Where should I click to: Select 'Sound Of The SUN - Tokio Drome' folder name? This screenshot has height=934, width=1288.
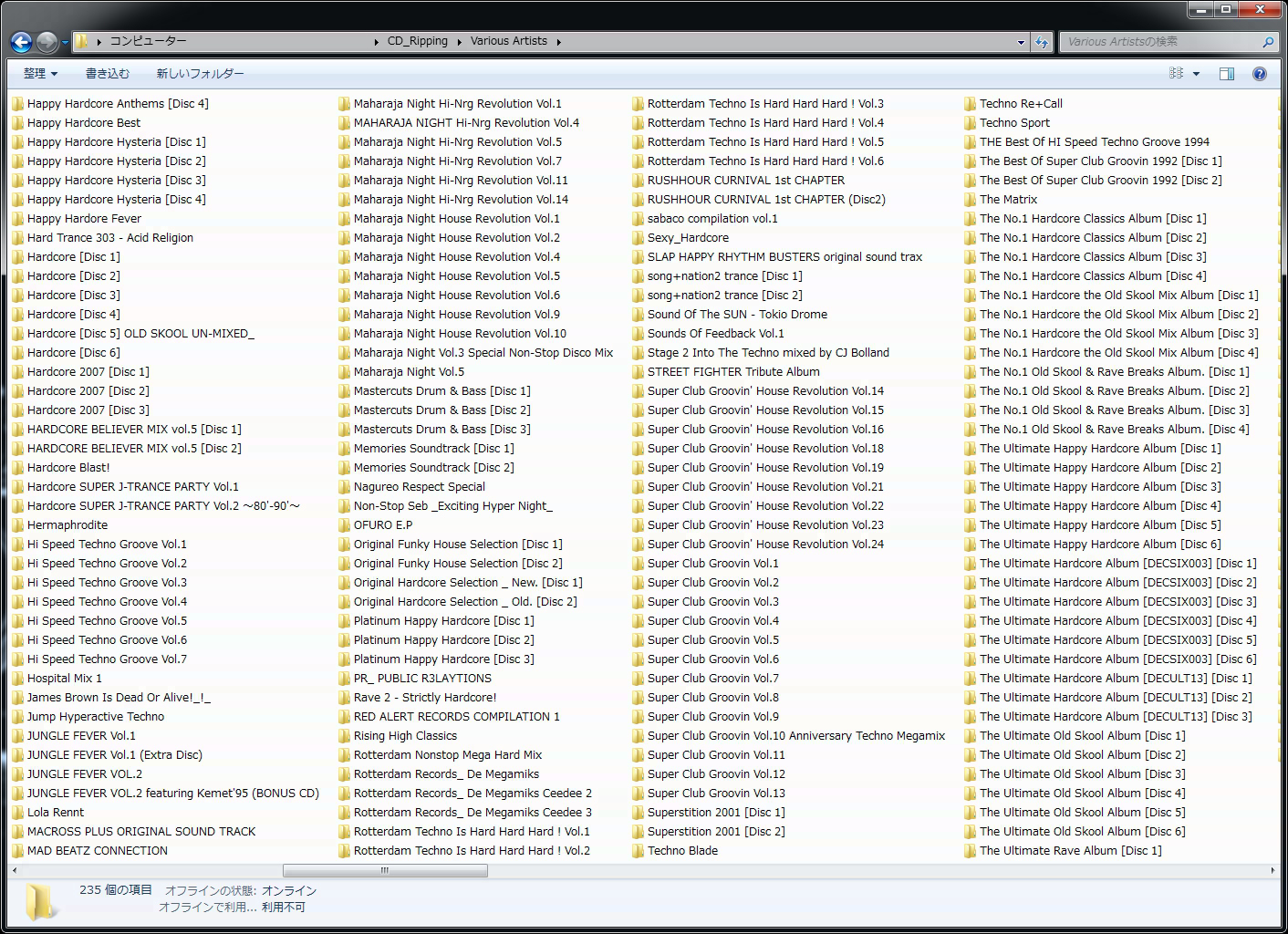(x=737, y=315)
